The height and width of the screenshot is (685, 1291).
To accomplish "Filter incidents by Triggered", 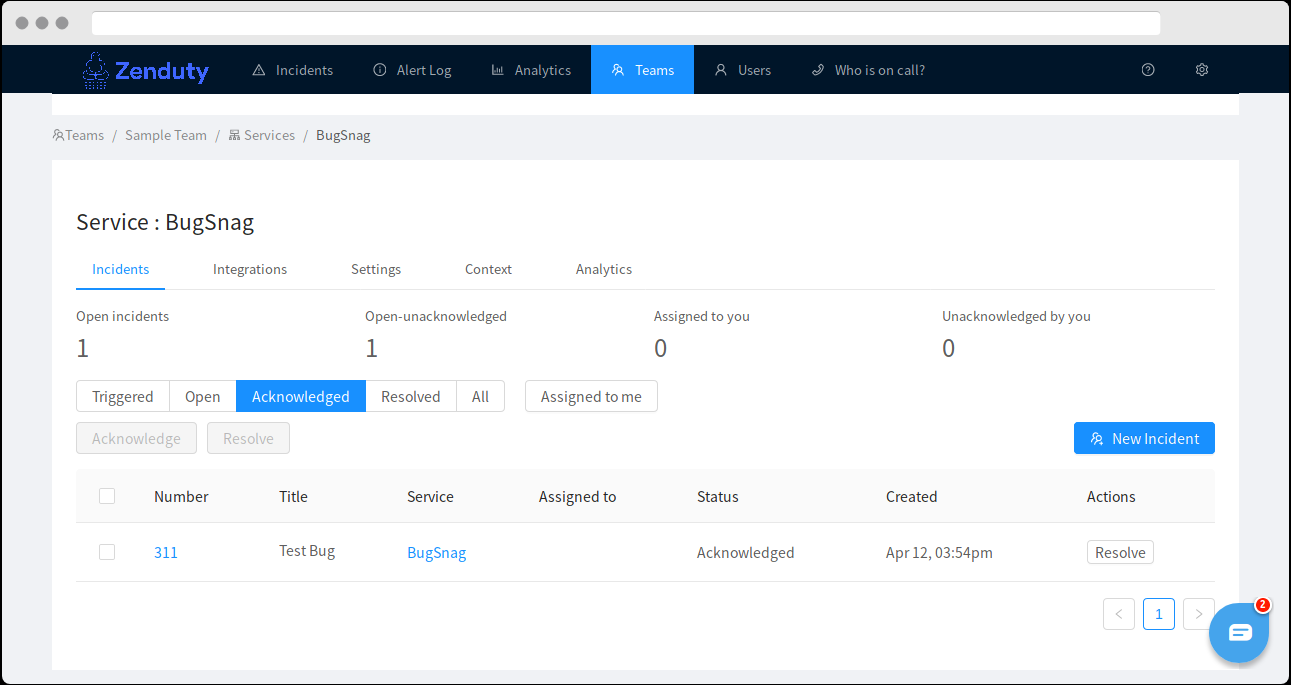I will coord(123,396).
